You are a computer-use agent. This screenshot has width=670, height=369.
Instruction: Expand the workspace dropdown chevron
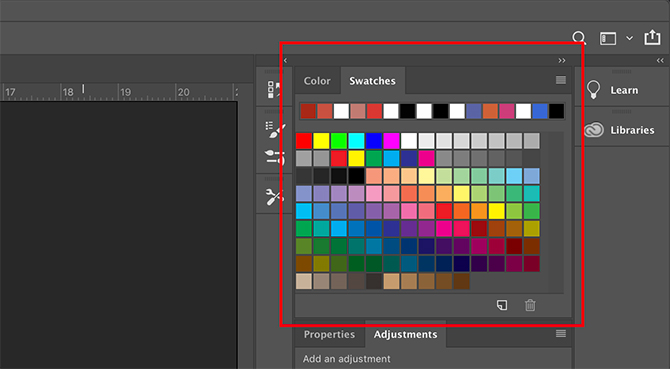(x=629, y=38)
